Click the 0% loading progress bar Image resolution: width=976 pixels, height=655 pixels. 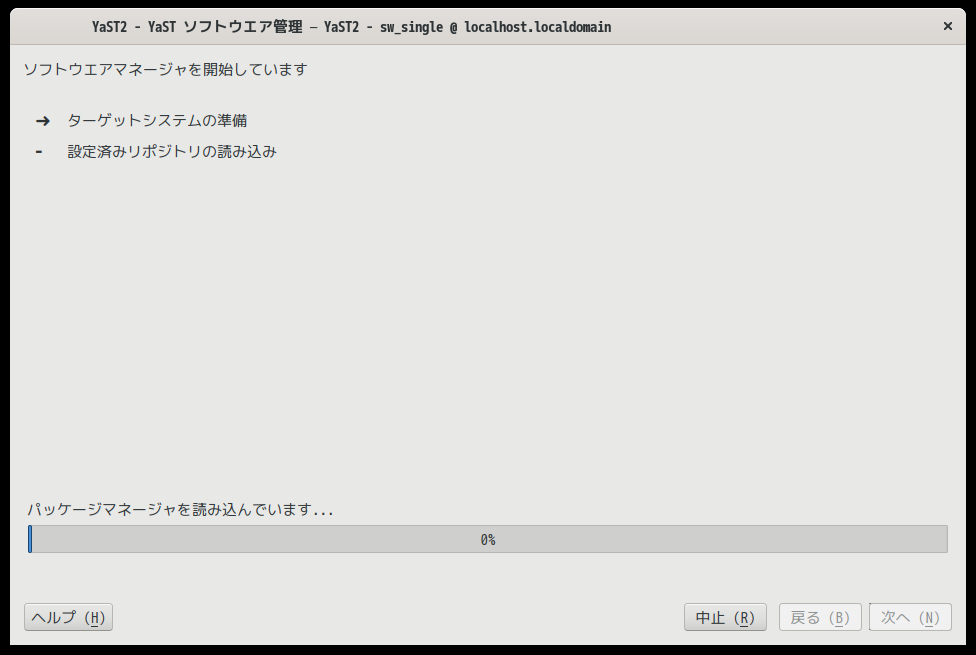pos(488,539)
